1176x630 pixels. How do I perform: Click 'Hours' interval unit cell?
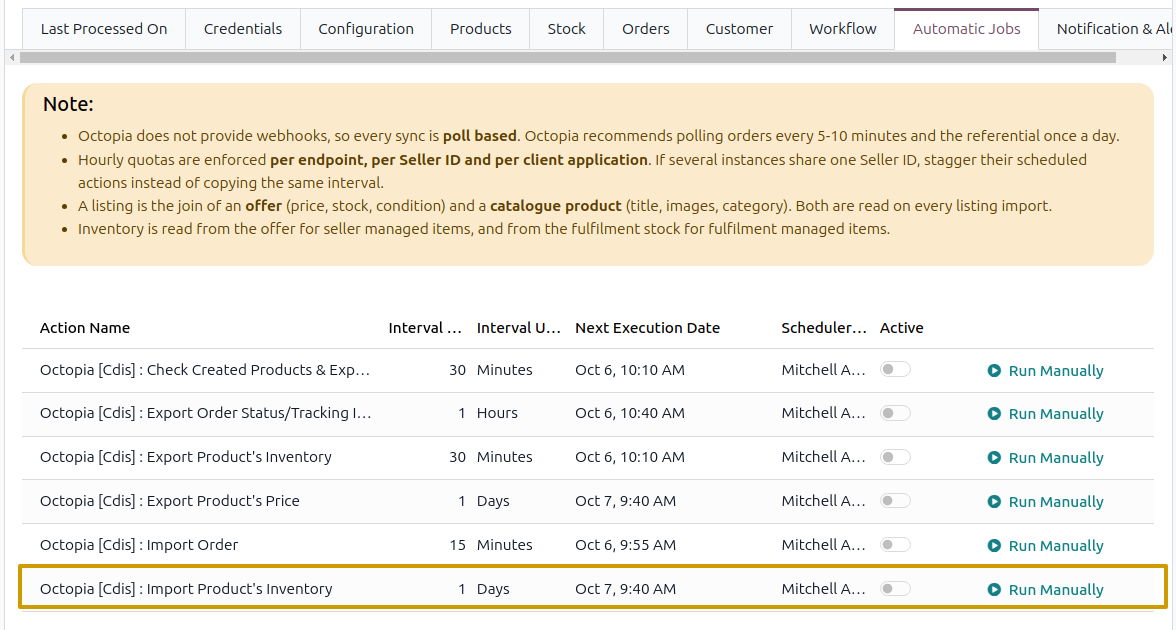tap(497, 413)
